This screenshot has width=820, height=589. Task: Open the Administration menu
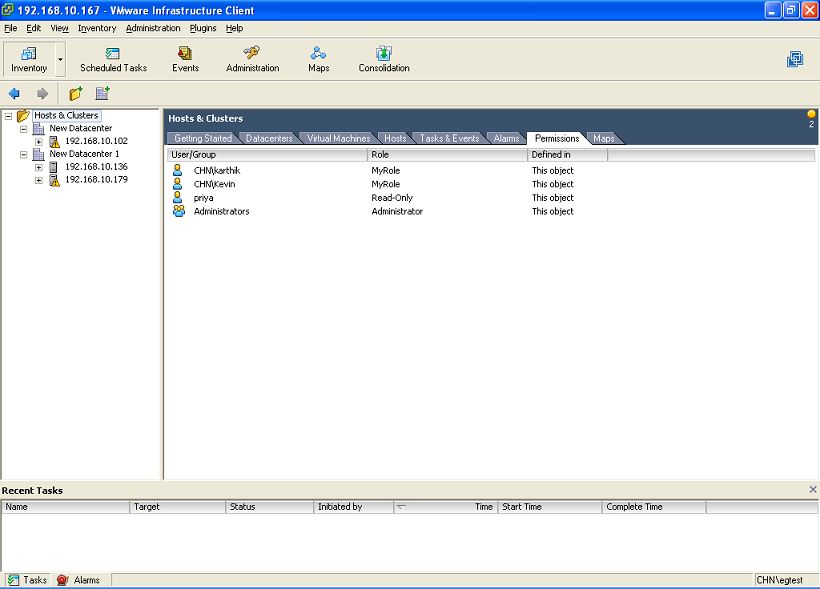point(153,28)
